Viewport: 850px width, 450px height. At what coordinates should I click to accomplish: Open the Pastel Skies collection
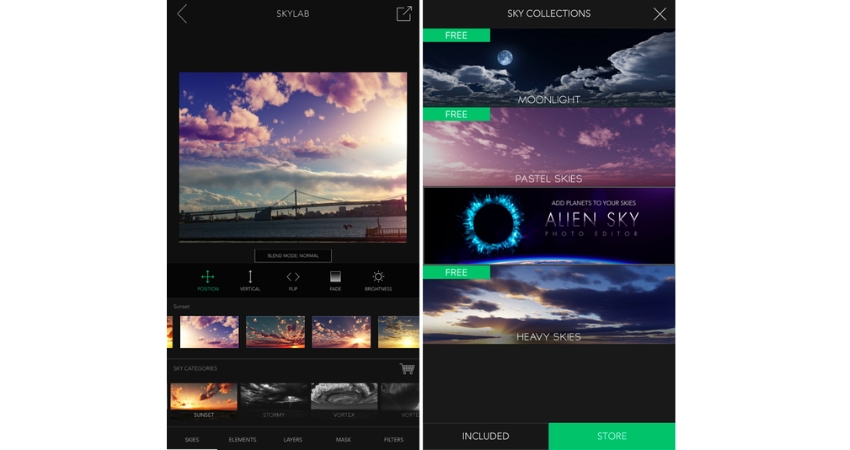point(548,148)
